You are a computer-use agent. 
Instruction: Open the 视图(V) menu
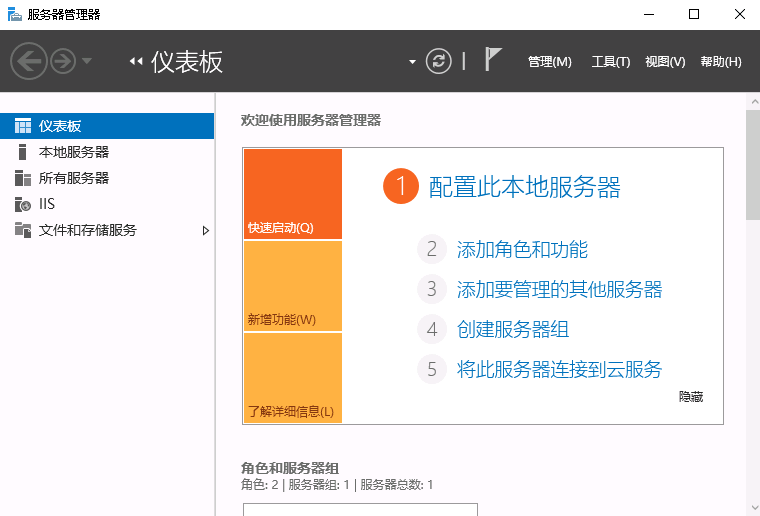[x=665, y=62]
